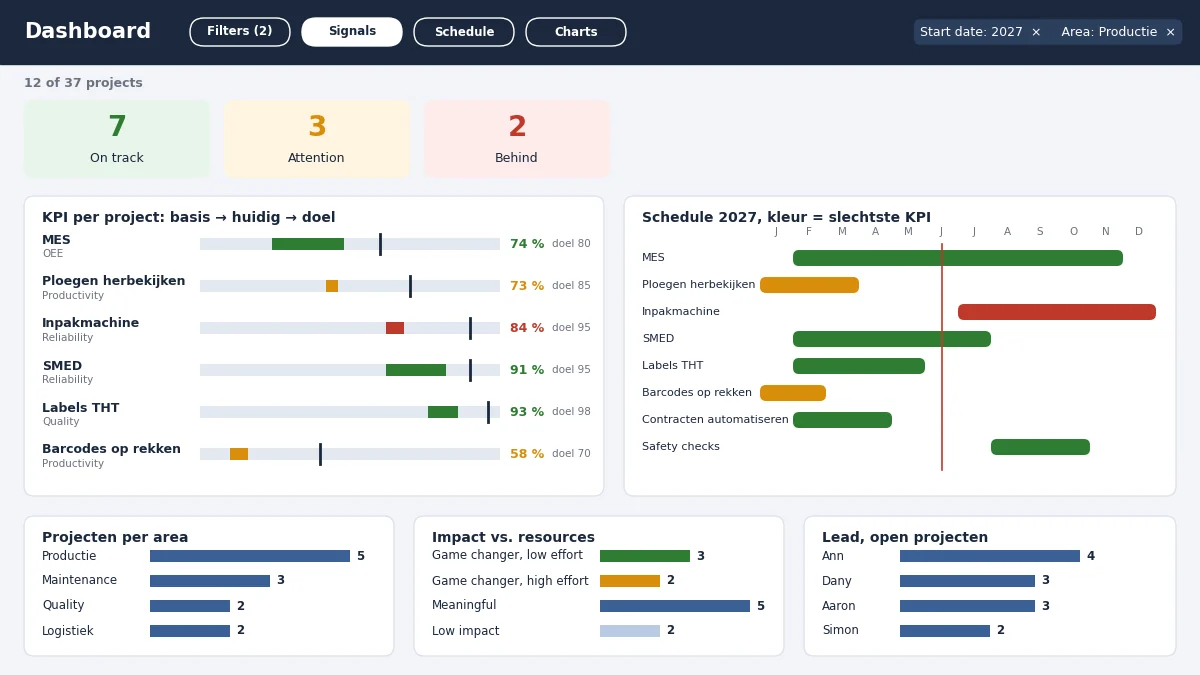Switch to the Schedule tab
Image resolution: width=1200 pixels, height=675 pixels.
[464, 32]
